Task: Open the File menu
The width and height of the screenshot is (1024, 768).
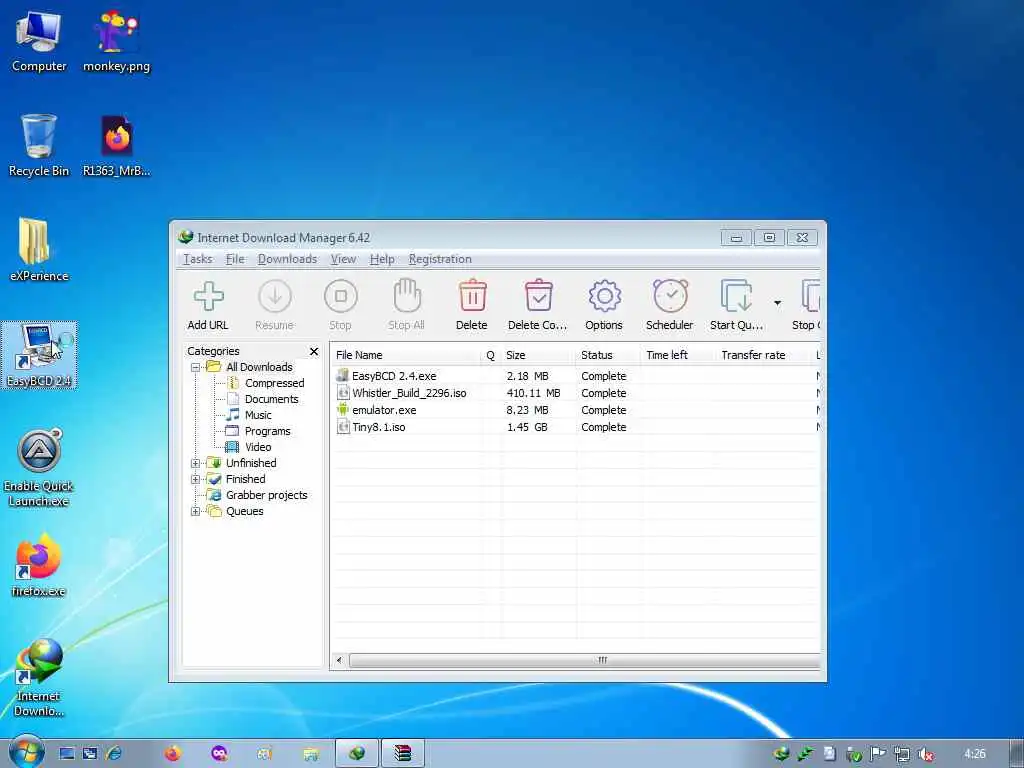Action: coord(235,259)
